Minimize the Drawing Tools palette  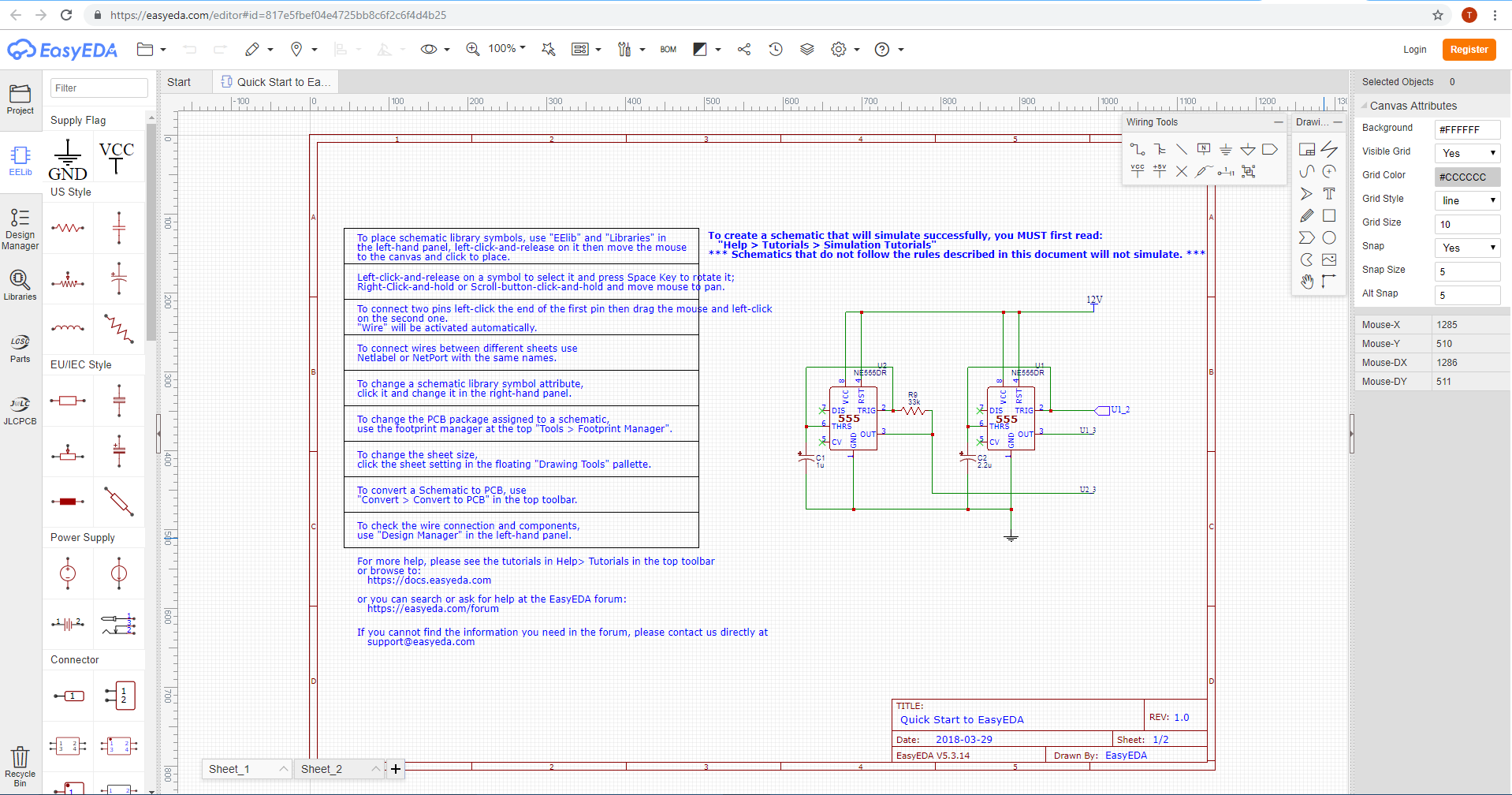(1338, 122)
